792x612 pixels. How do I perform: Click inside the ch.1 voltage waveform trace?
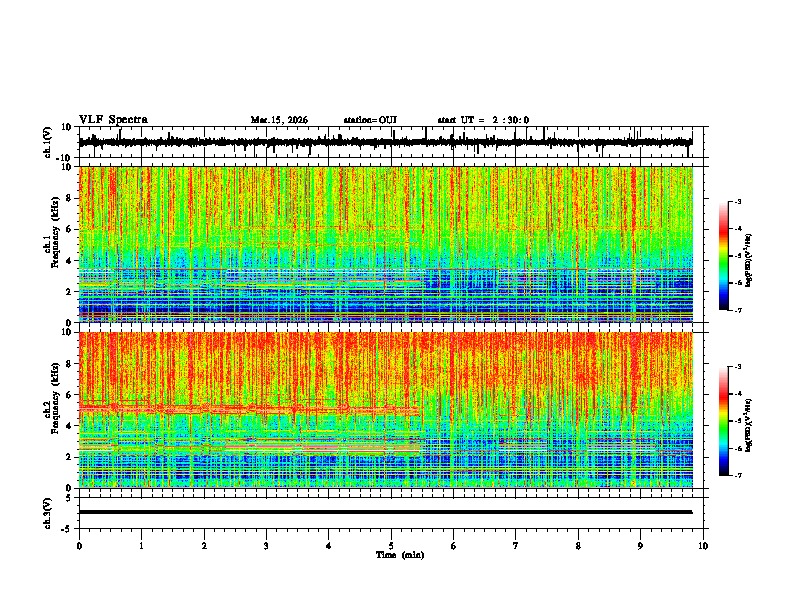click(x=385, y=142)
